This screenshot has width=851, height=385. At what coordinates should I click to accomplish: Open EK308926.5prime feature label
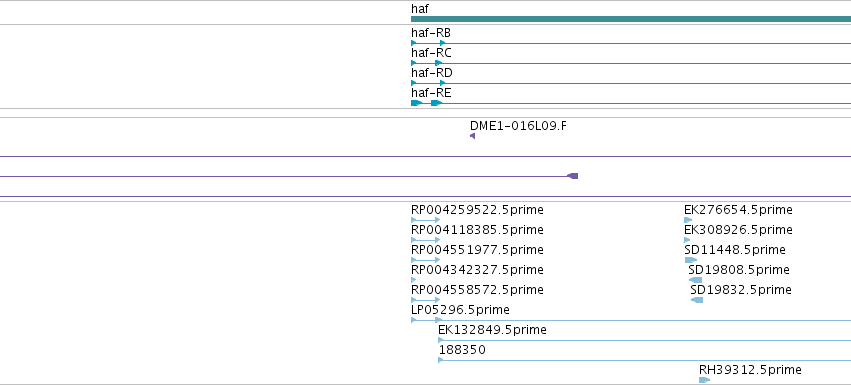(738, 230)
